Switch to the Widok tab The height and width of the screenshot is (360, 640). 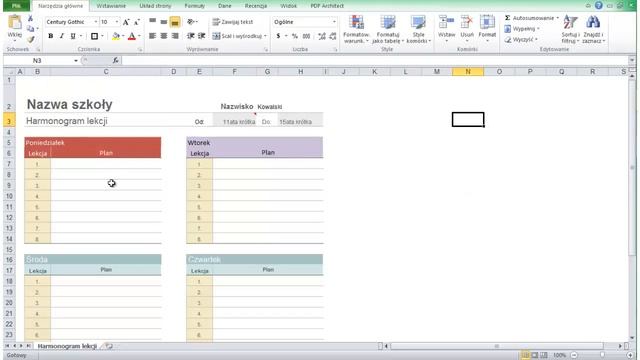point(289,6)
